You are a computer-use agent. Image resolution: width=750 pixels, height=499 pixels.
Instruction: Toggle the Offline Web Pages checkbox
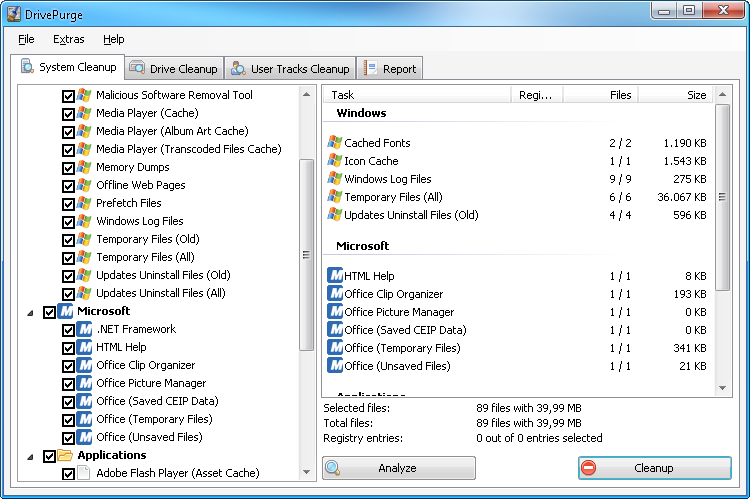(x=68, y=186)
